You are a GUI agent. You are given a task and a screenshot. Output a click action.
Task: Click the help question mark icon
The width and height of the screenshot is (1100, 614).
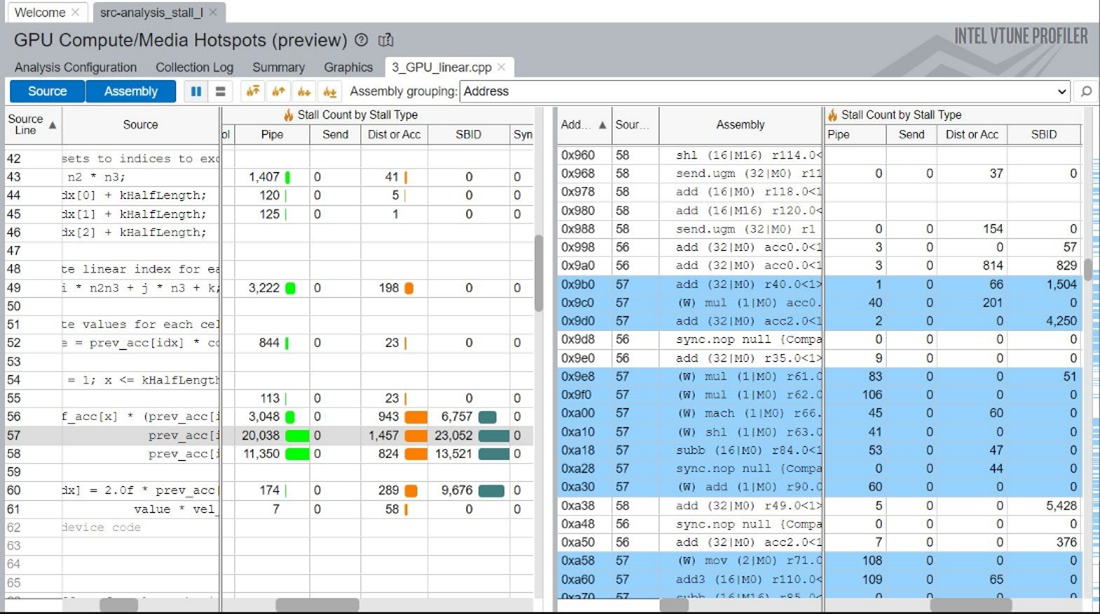click(361, 41)
